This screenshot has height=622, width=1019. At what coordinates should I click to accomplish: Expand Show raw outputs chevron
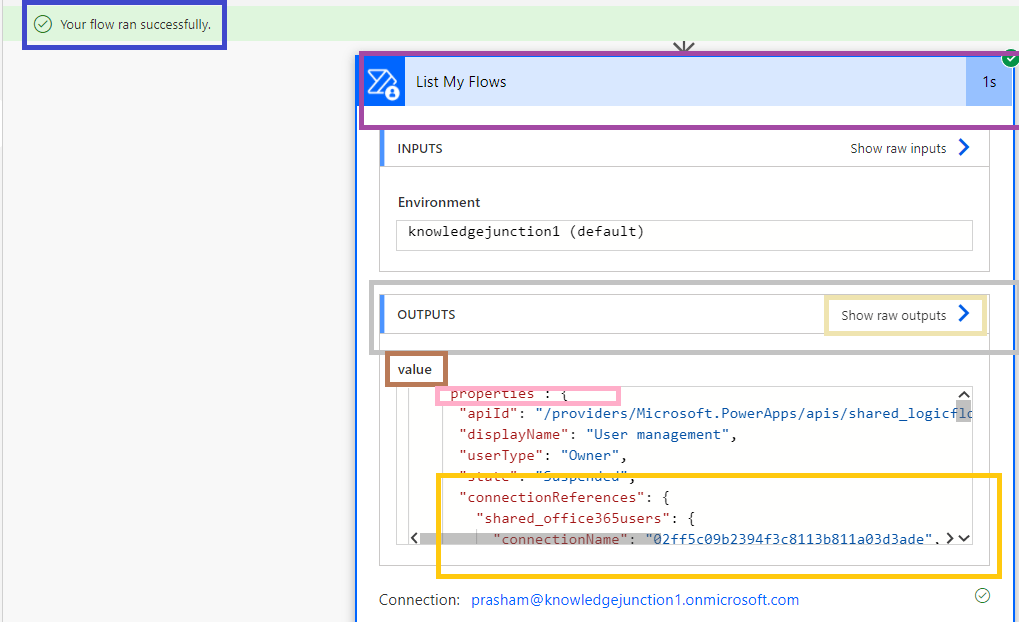(x=964, y=313)
